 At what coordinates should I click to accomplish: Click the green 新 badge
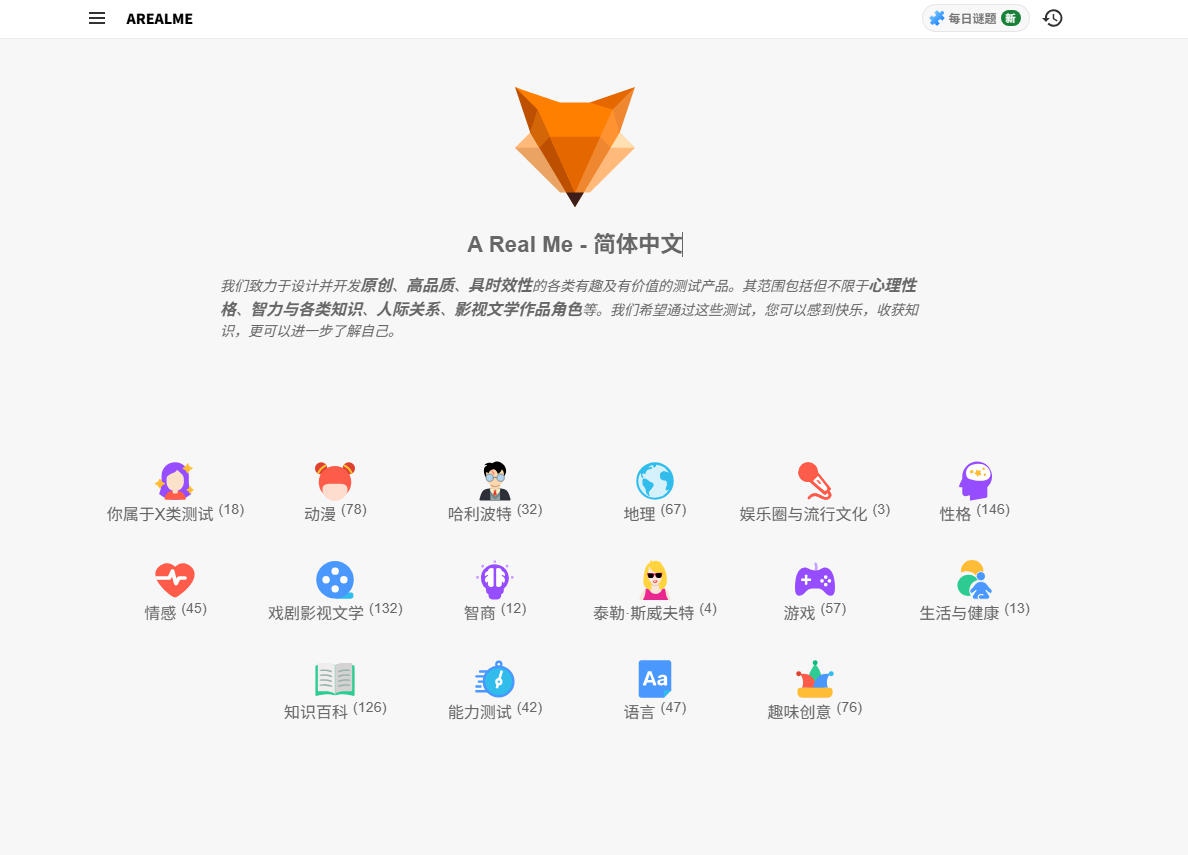[x=1011, y=18]
